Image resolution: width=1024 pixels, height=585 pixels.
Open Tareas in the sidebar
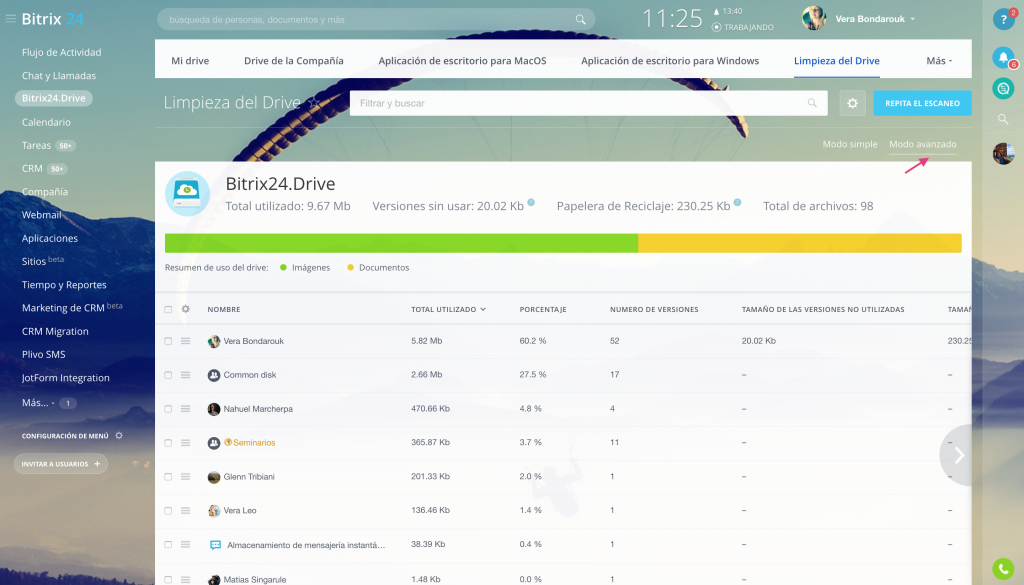tap(37, 146)
